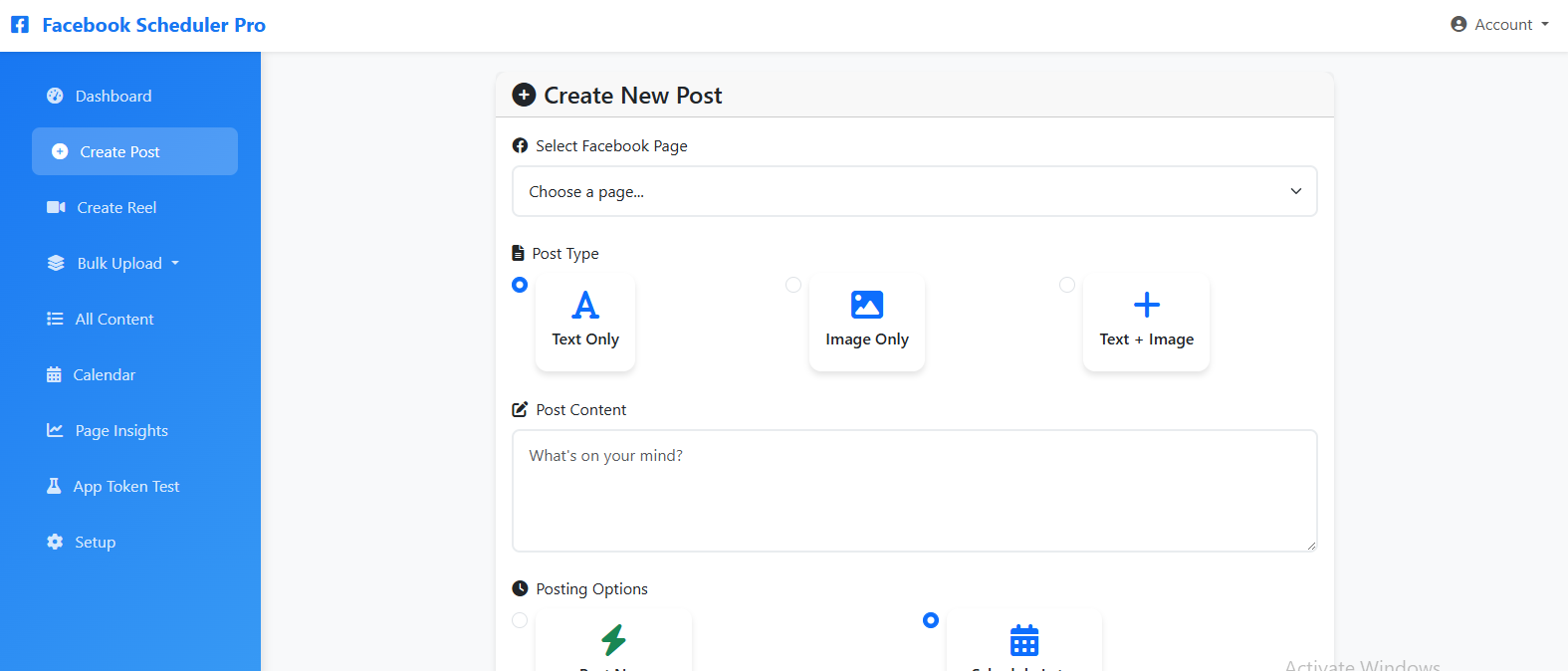
Task: Click the Account label in header
Action: [1503, 25]
